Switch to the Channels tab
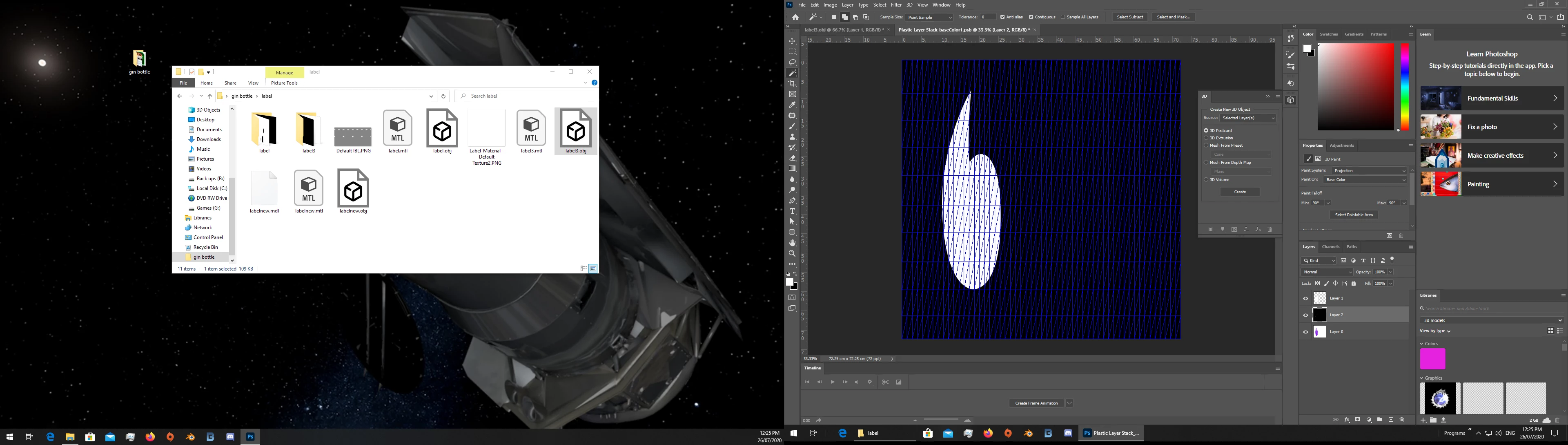Screen dimensions: 1568x445 coord(1331,247)
